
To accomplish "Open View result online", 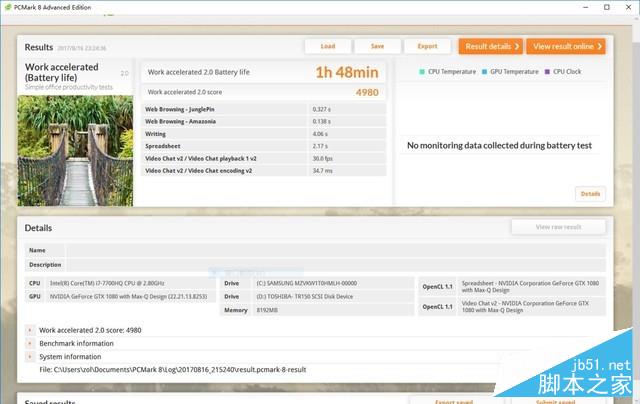I will point(566,47).
